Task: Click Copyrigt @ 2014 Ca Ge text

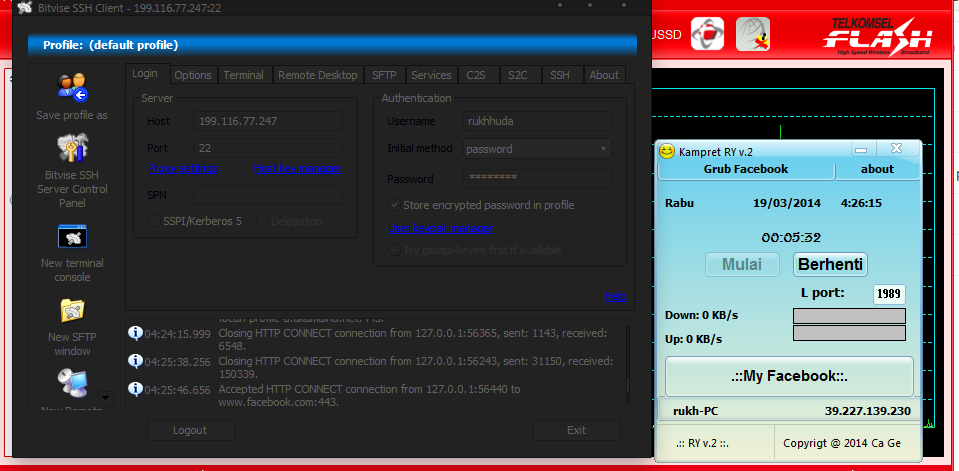Action: click(x=842, y=443)
